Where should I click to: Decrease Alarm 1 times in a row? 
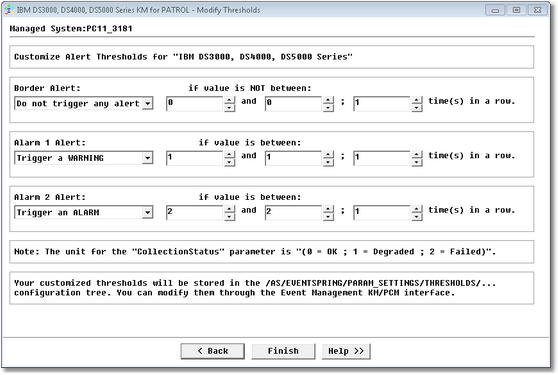417,162
